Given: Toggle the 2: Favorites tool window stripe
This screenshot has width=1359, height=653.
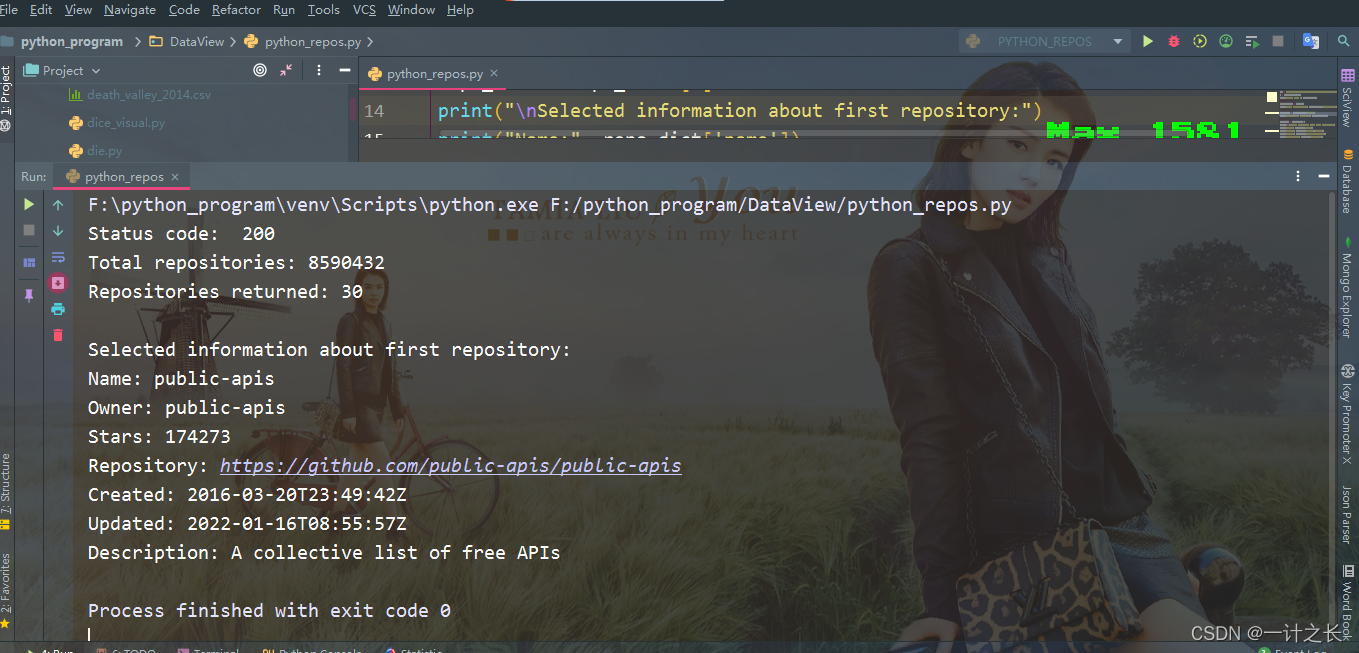Looking at the screenshot, I should point(6,590).
